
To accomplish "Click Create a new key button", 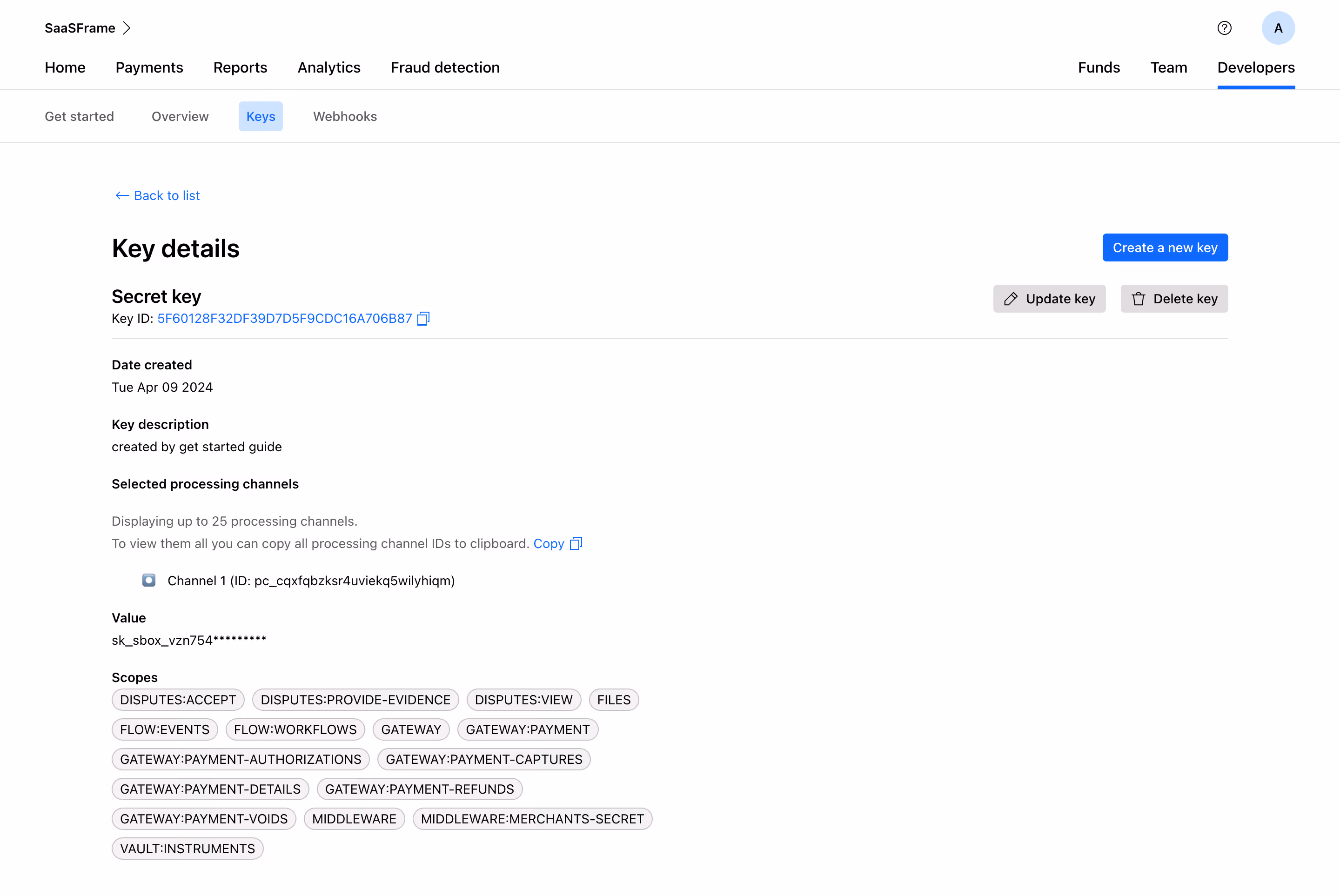I will [1165, 247].
